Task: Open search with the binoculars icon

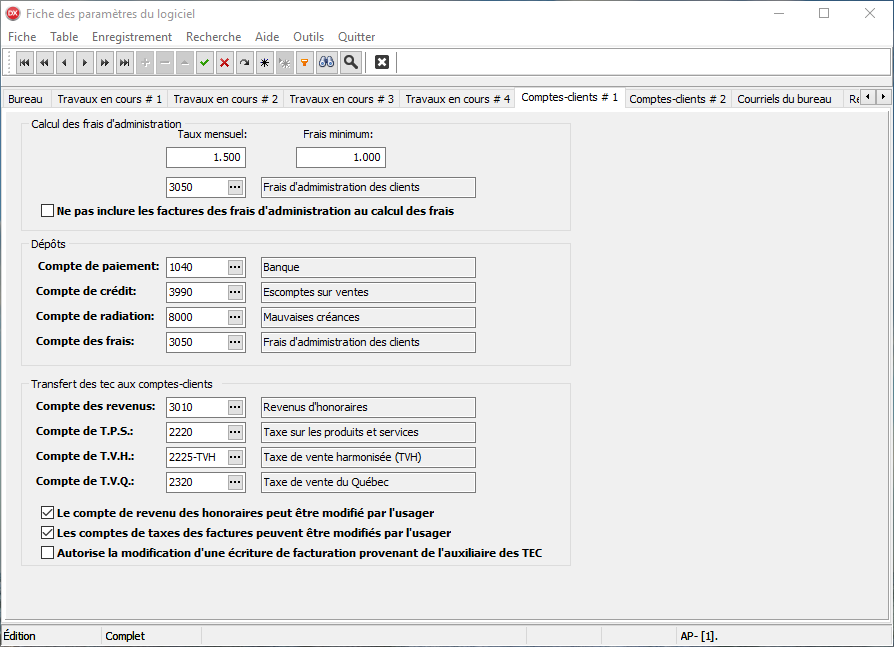Action: tap(327, 63)
